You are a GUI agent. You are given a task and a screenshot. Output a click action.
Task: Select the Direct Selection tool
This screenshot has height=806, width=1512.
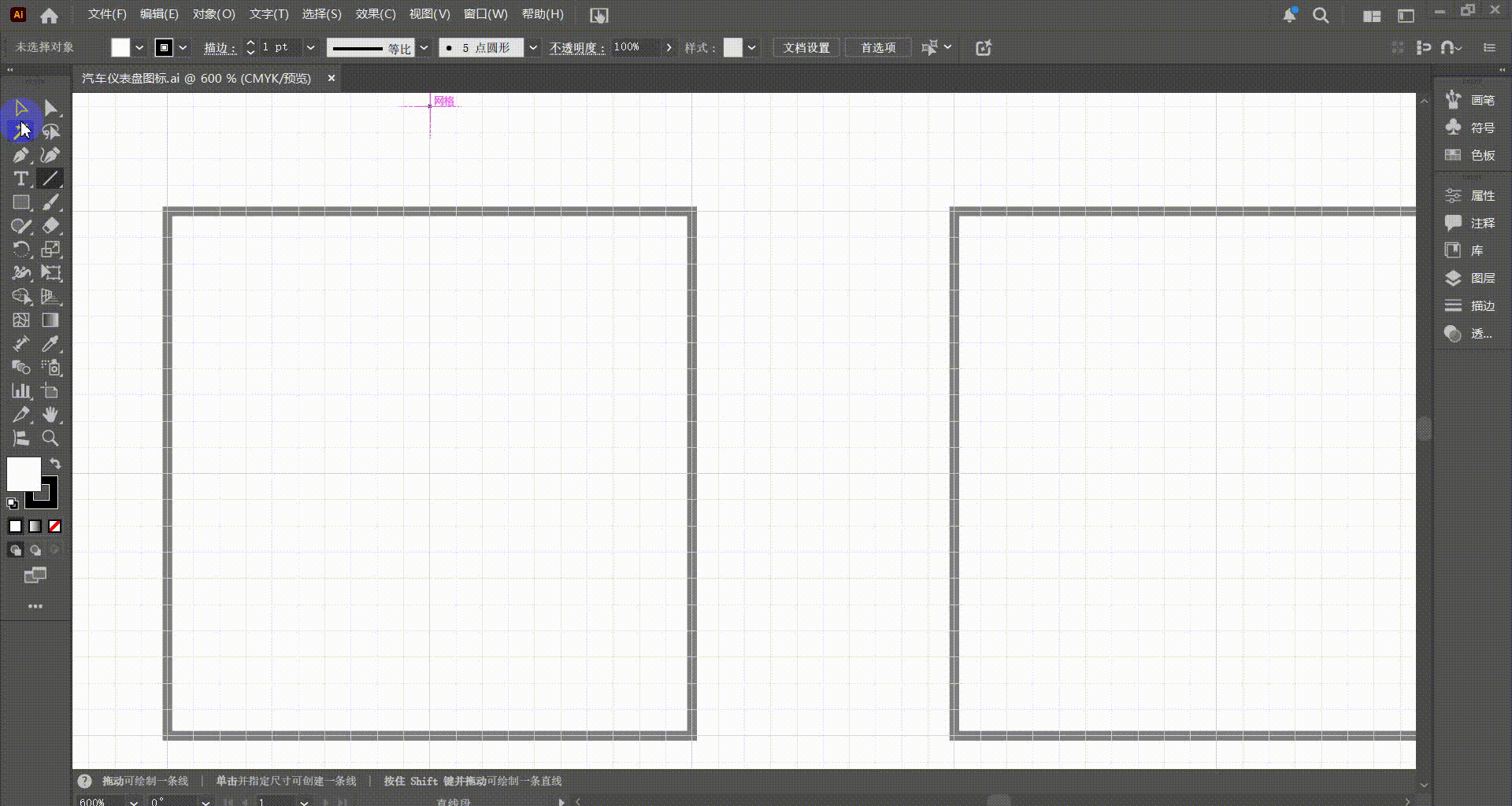point(50,108)
